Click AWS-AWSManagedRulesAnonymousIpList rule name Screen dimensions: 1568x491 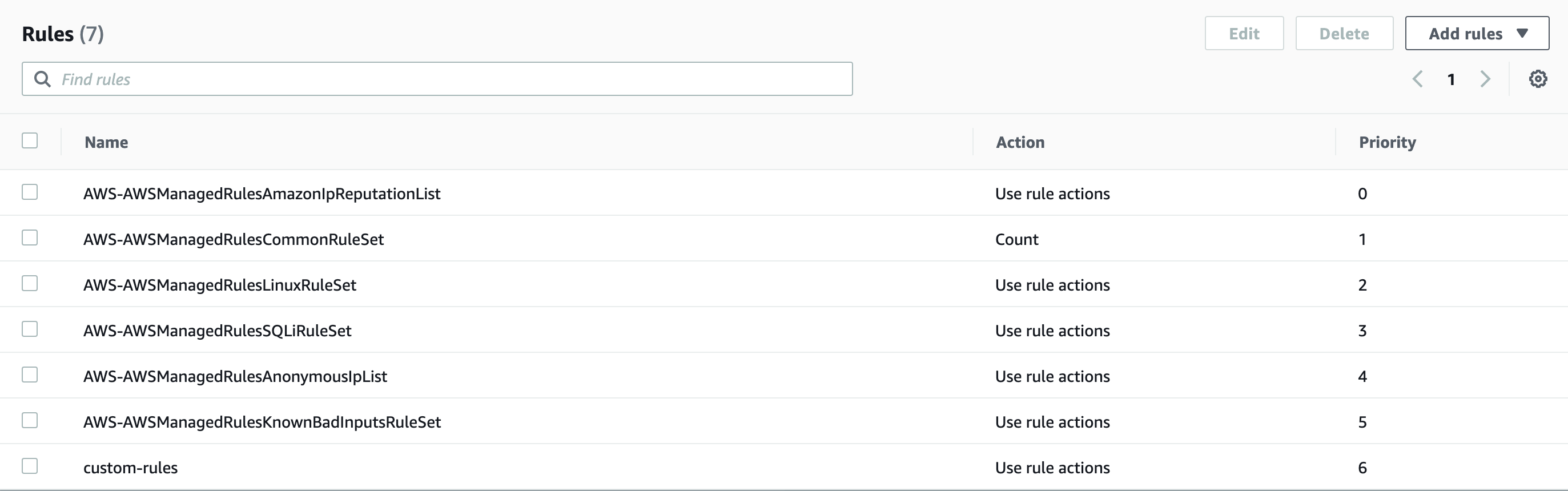coord(235,376)
